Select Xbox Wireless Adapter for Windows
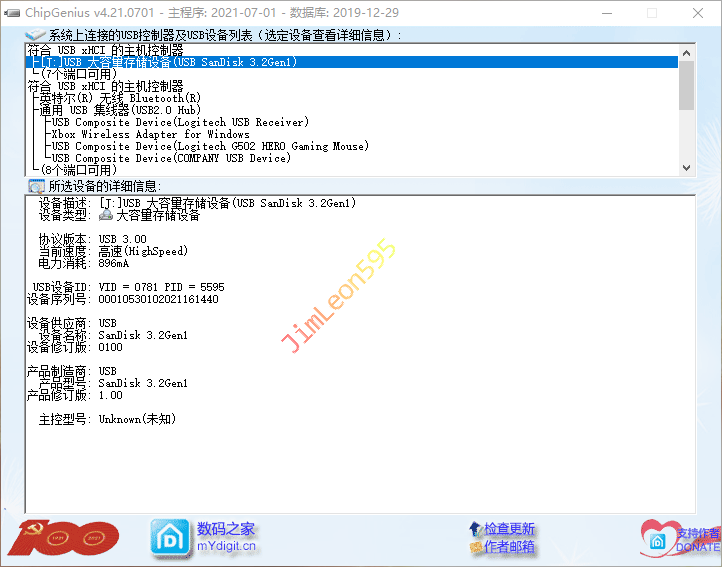This screenshot has width=722, height=567. 150,134
